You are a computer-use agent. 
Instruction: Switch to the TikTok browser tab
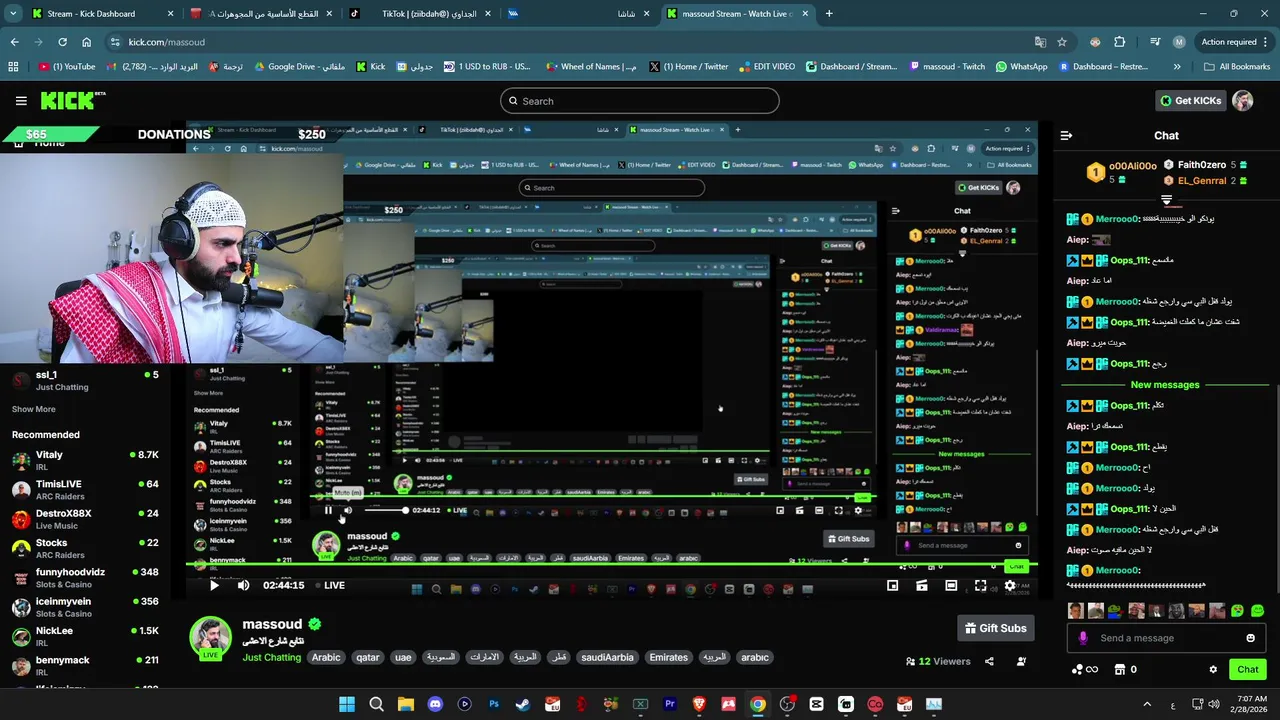click(420, 14)
